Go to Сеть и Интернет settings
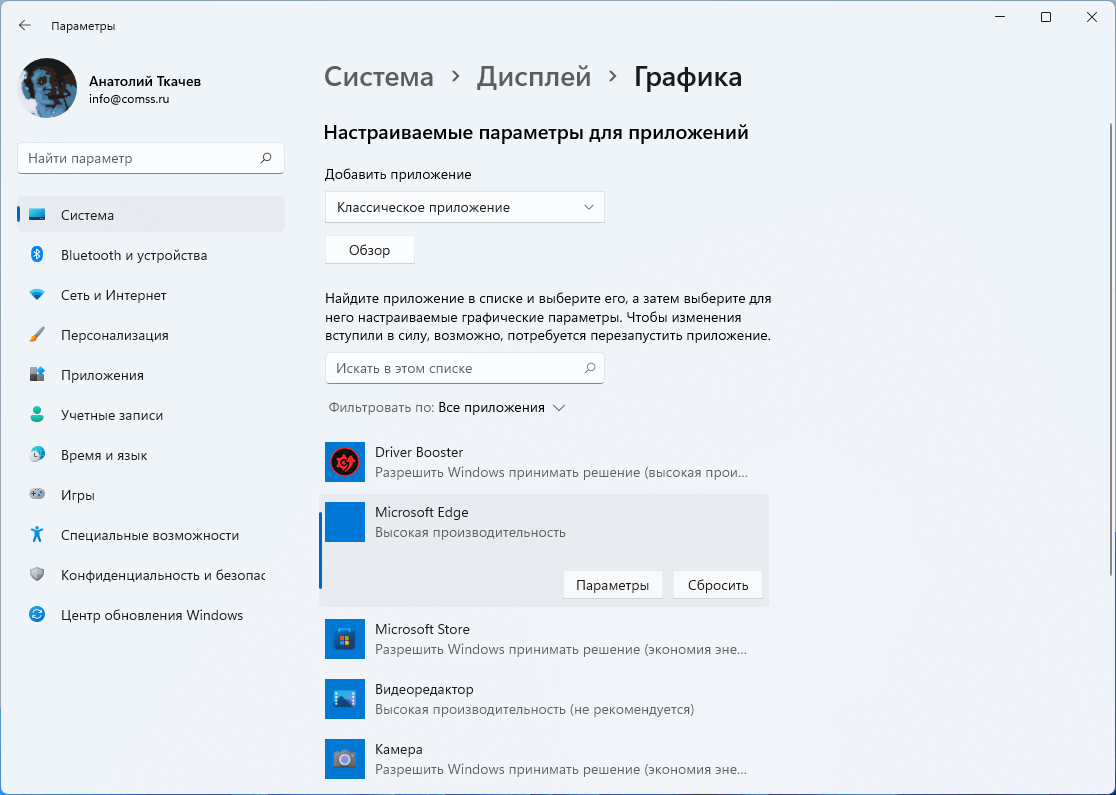1116x795 pixels. click(x=151, y=295)
